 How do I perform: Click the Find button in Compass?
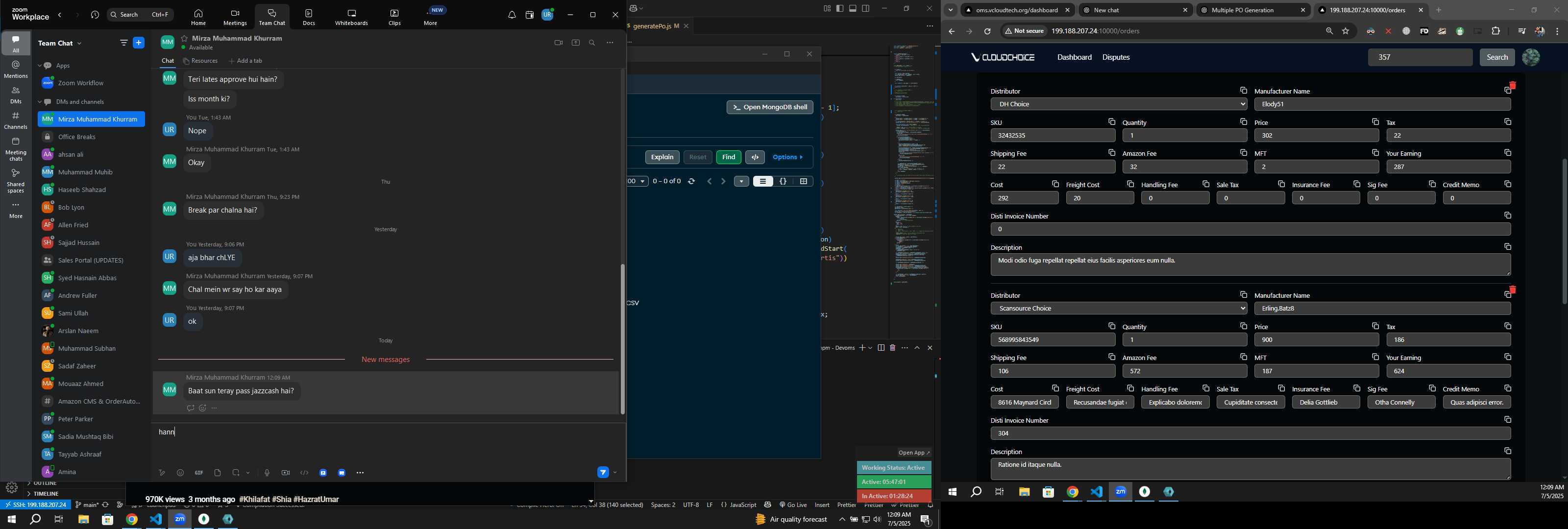tap(729, 158)
